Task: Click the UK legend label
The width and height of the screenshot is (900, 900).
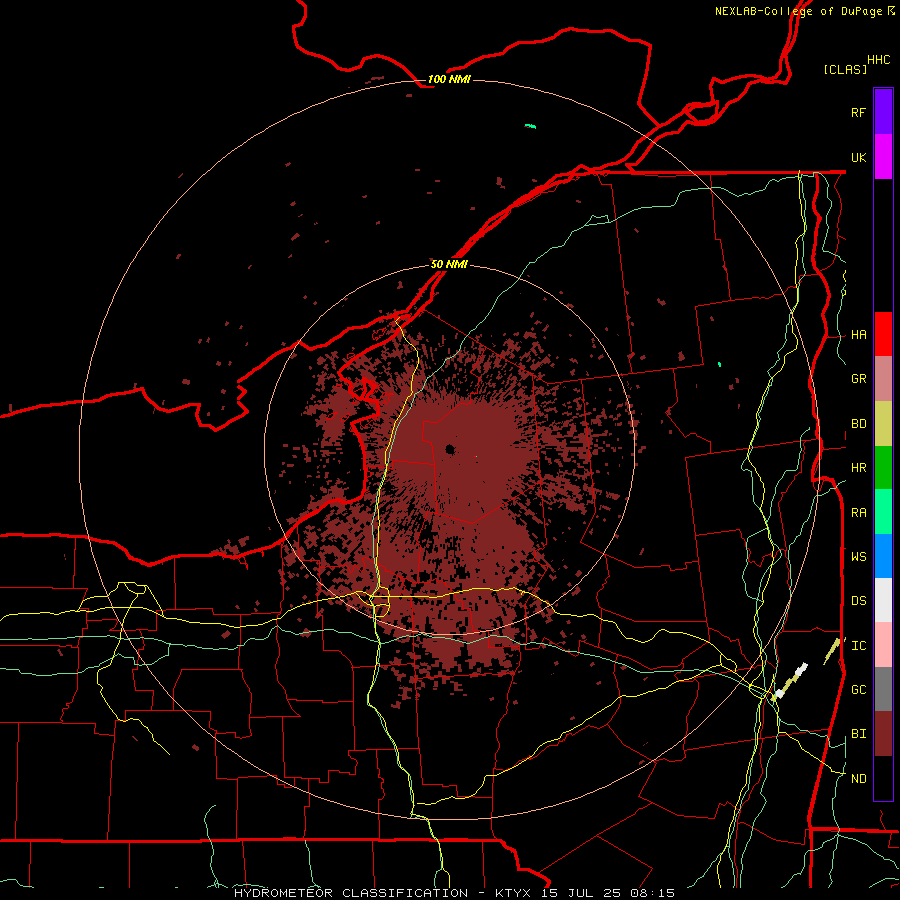Action: coord(858,157)
